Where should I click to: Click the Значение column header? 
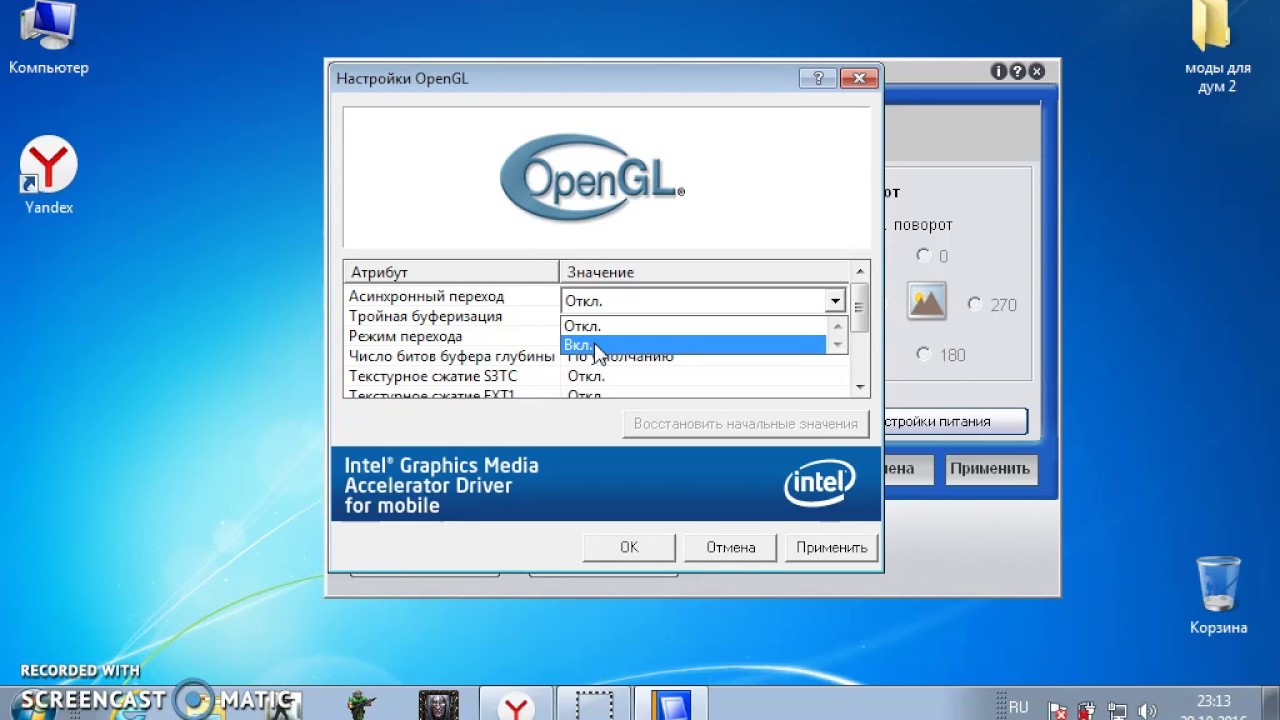pos(704,272)
